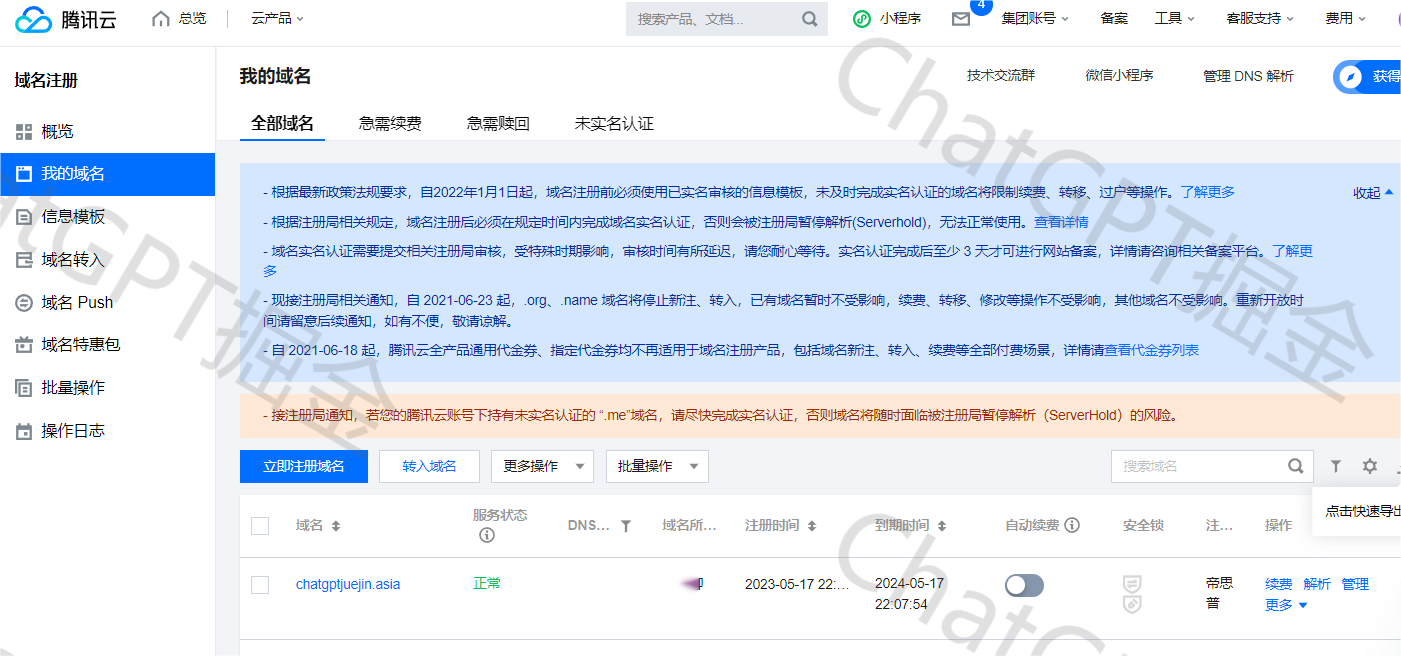Expand the 云产品 dropdown

278,19
